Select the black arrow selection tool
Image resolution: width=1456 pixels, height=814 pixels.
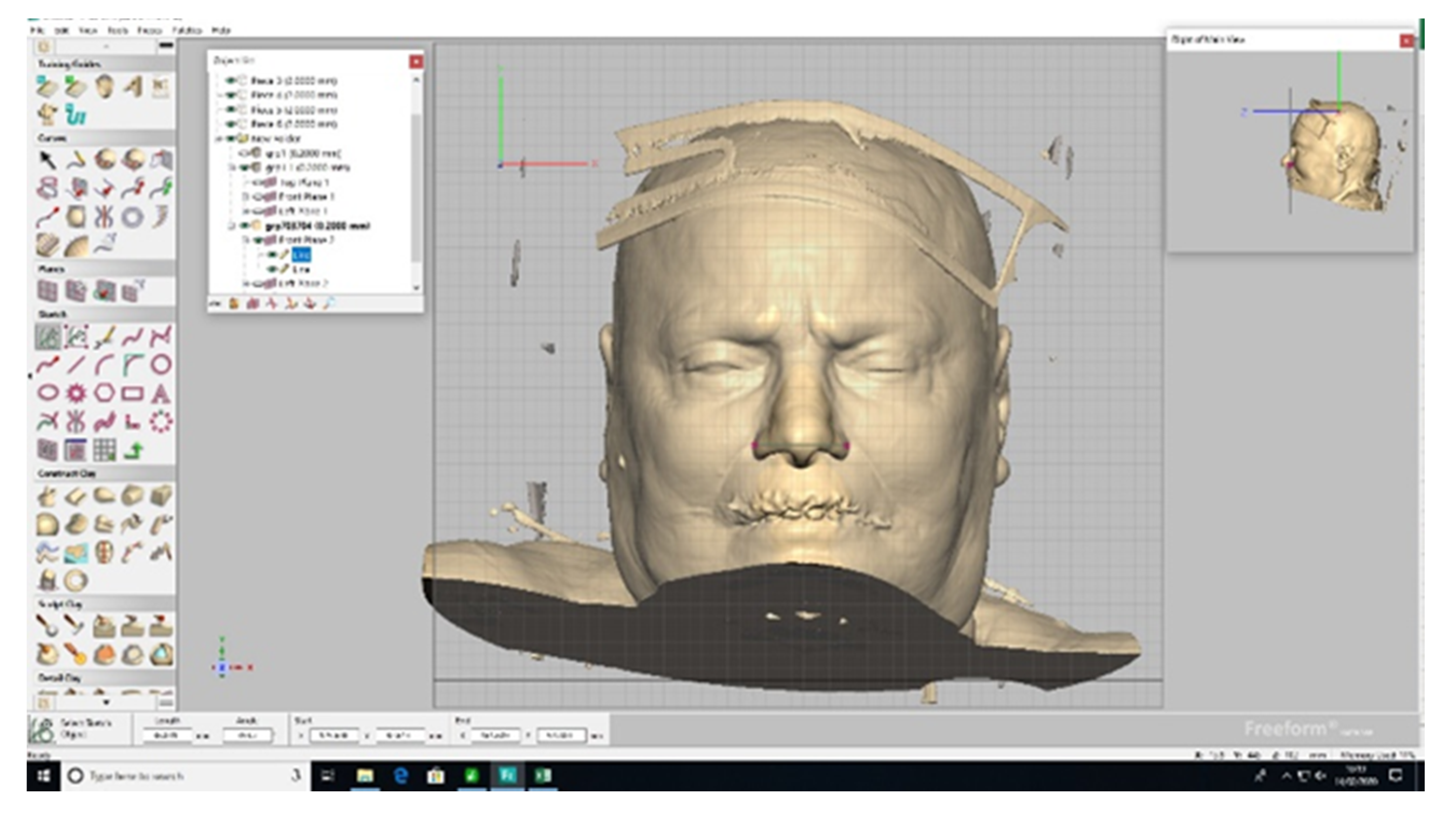click(47, 160)
